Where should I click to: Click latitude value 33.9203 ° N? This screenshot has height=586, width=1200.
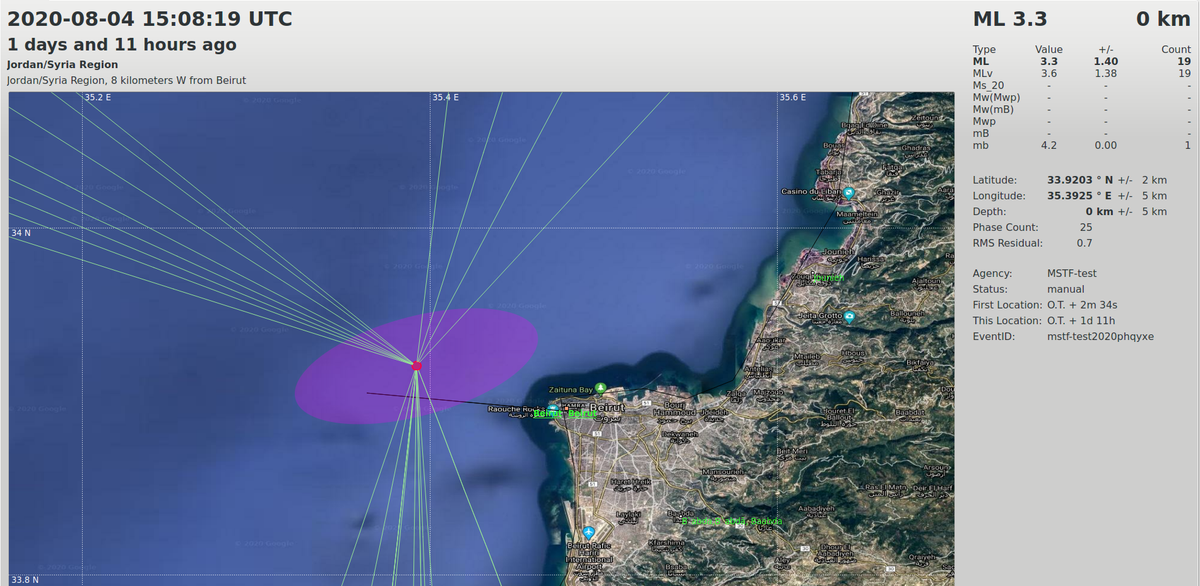[1080, 180]
